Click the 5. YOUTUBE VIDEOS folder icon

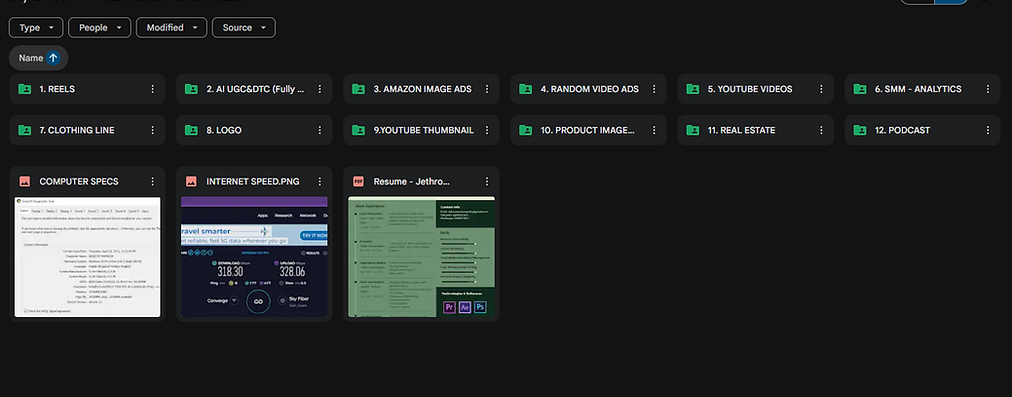coord(693,89)
